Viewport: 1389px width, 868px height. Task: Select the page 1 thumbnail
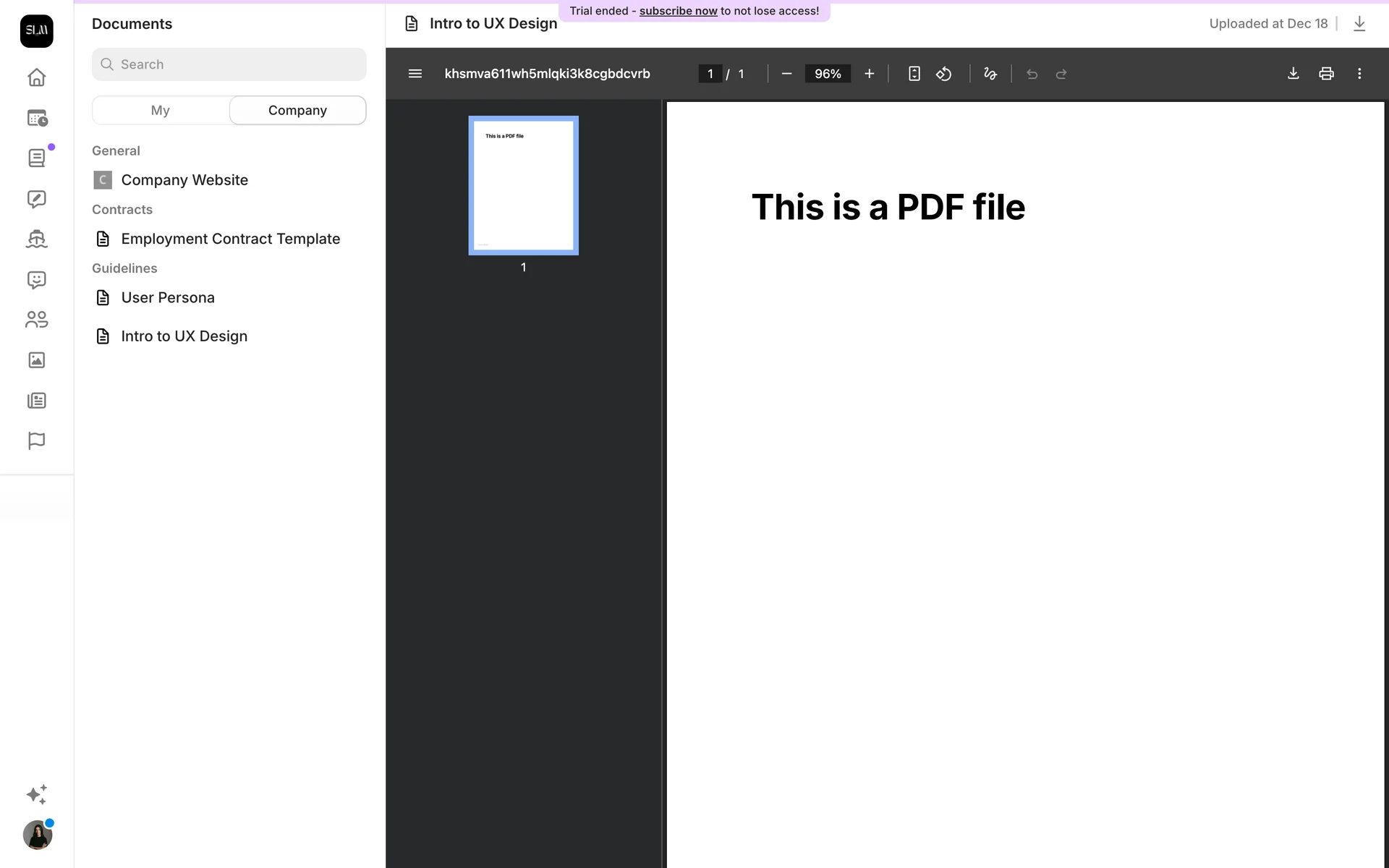[523, 186]
